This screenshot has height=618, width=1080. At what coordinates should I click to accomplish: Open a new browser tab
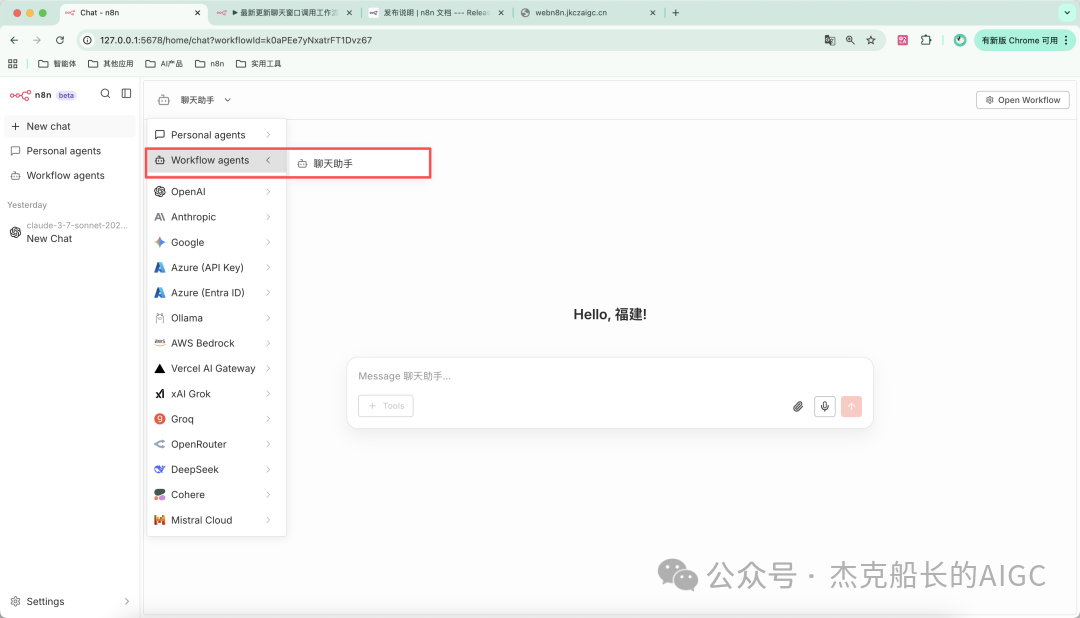point(676,12)
